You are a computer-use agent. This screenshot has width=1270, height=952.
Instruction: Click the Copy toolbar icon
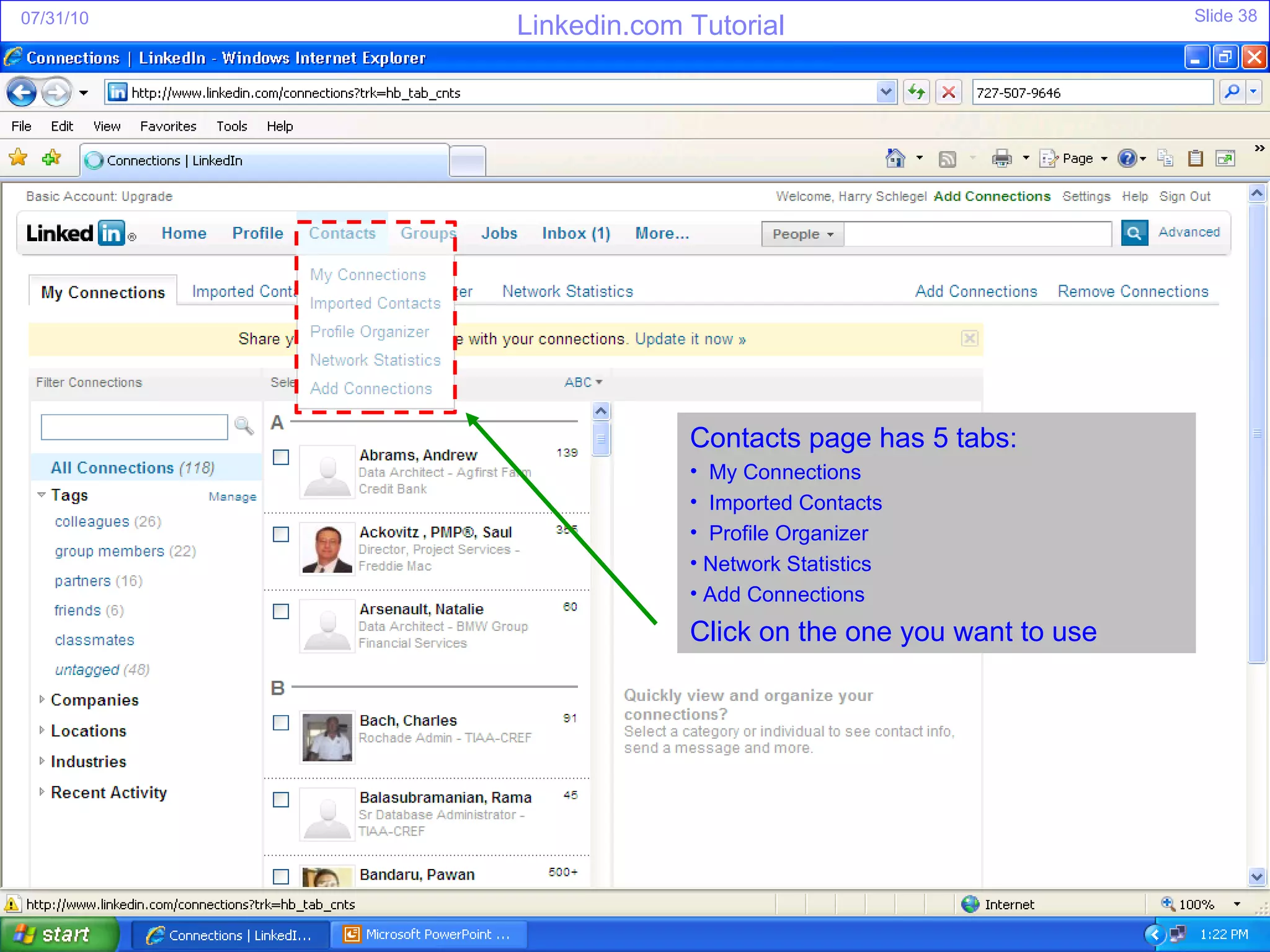pos(1165,159)
